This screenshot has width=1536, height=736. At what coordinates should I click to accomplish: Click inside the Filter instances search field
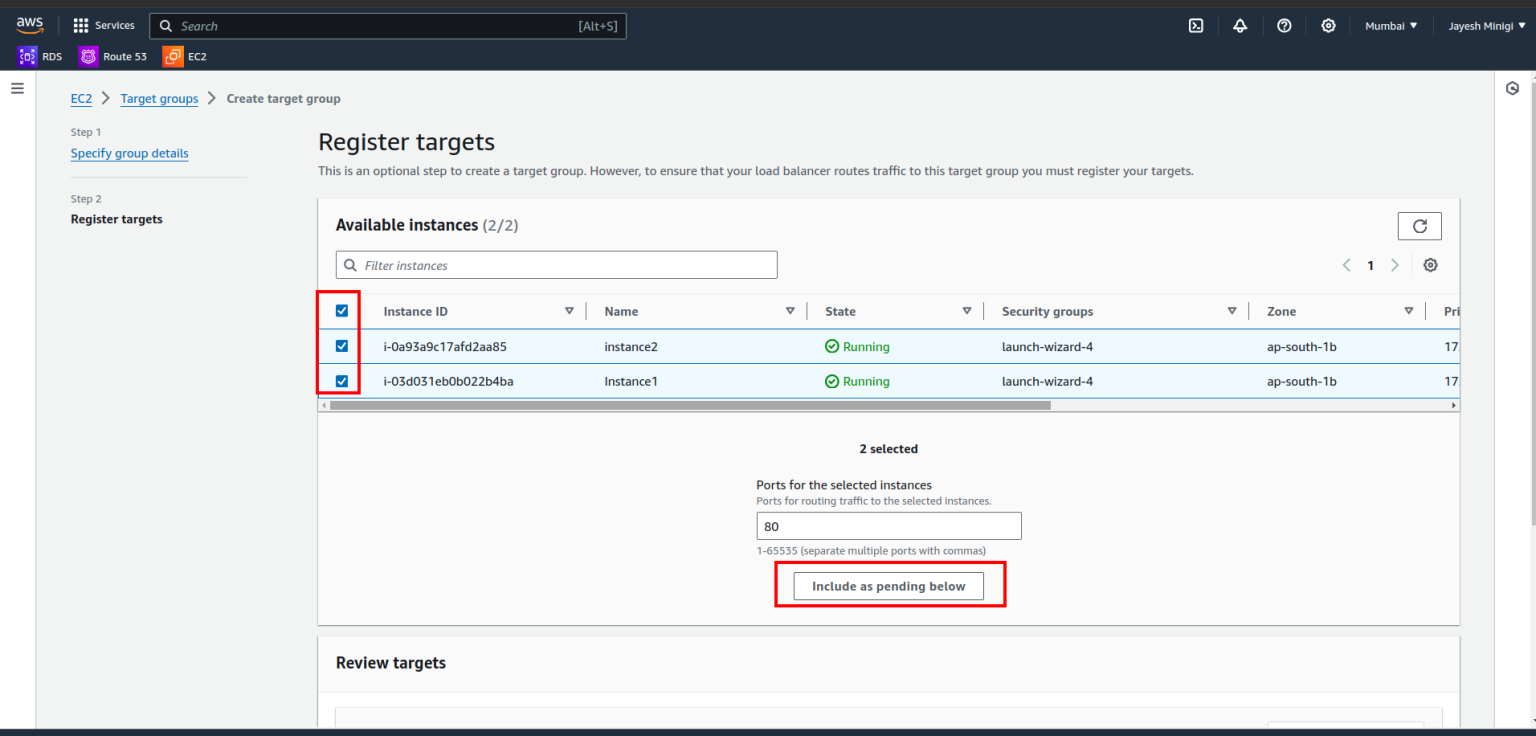coord(556,264)
